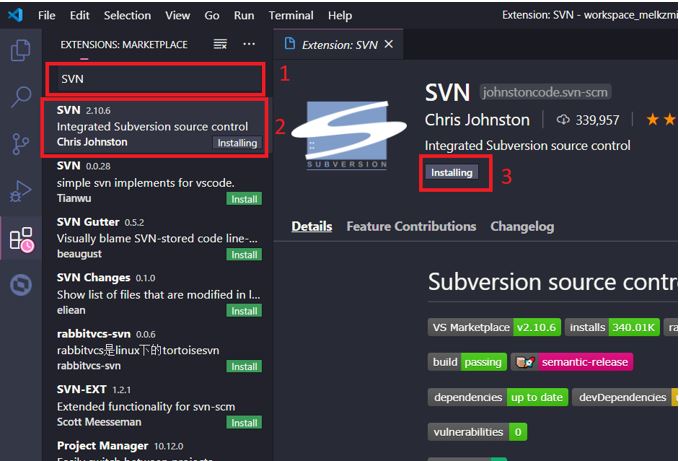Open the Views and More Actions ellipsis
This screenshot has height=461, width=679.
tap(249, 44)
